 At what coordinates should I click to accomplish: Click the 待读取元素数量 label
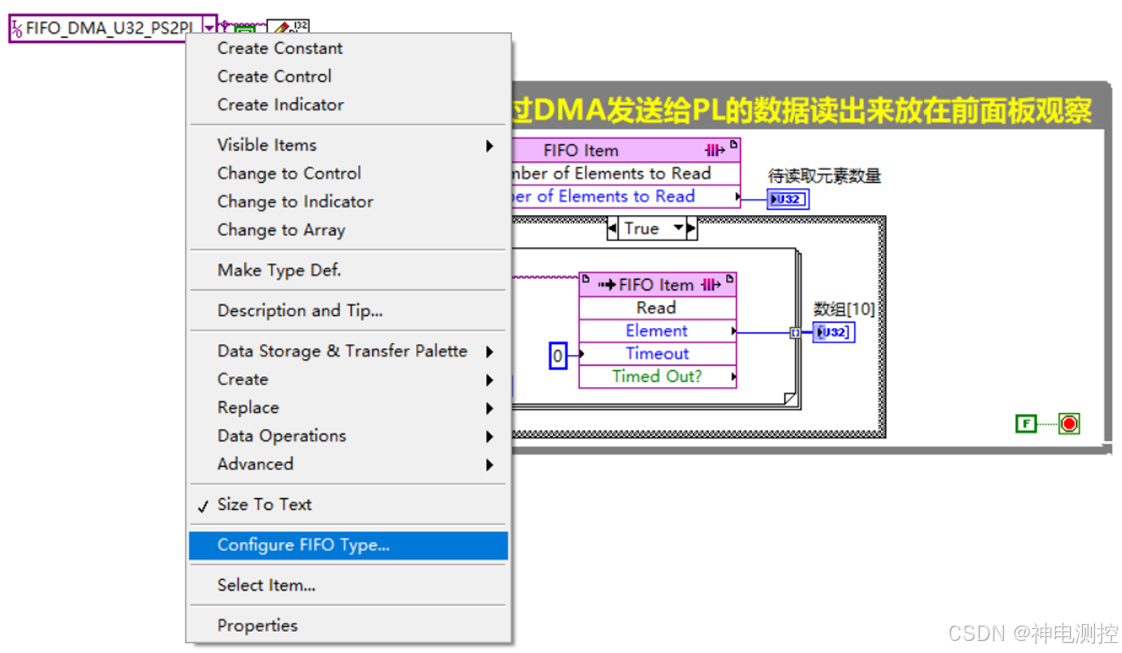[x=824, y=176]
